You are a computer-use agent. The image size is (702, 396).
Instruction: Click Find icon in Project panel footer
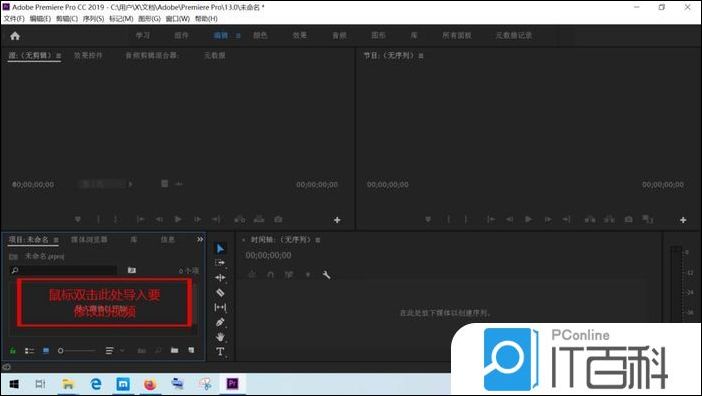coord(158,350)
